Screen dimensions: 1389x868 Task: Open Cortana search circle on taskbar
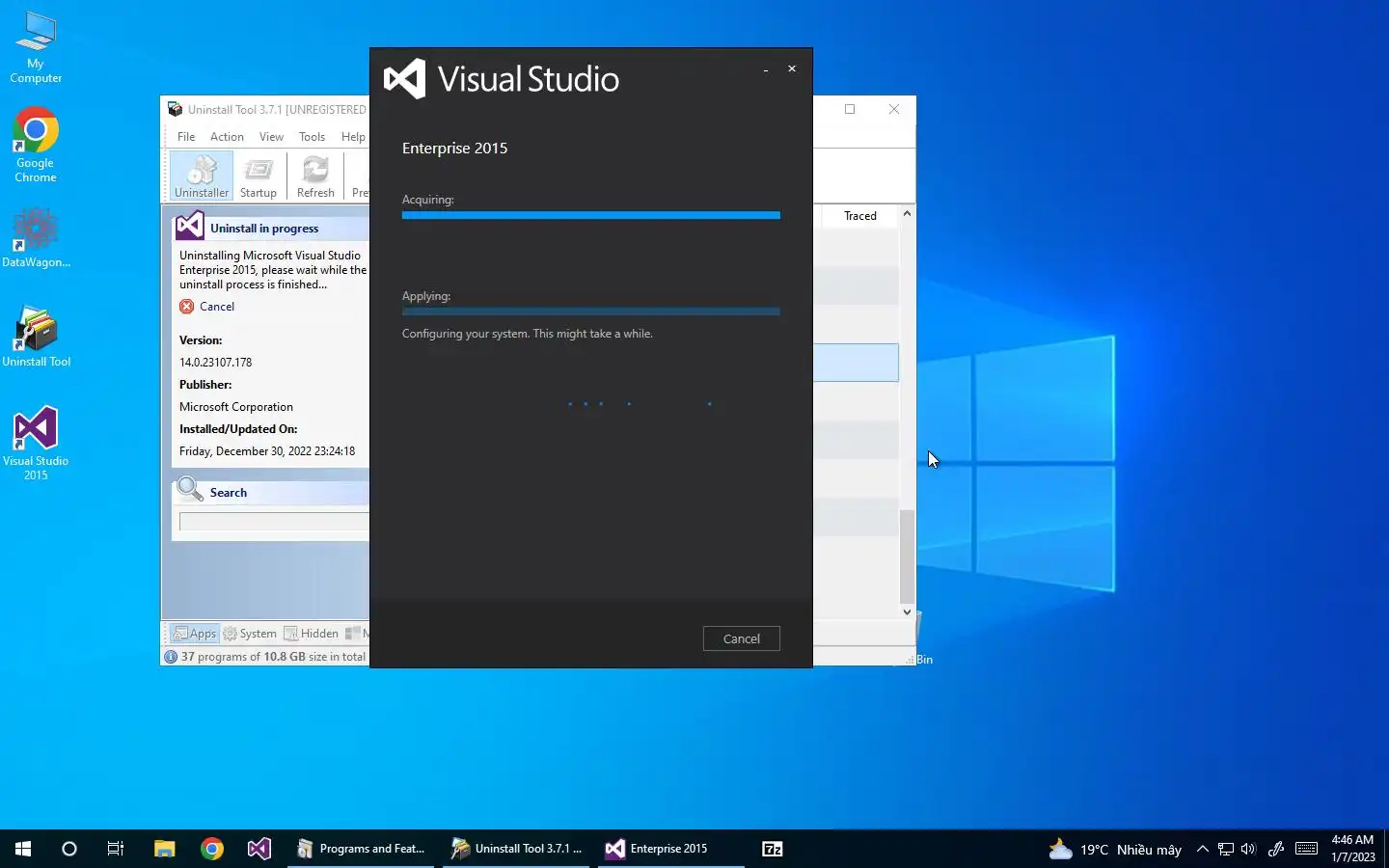[x=69, y=849]
